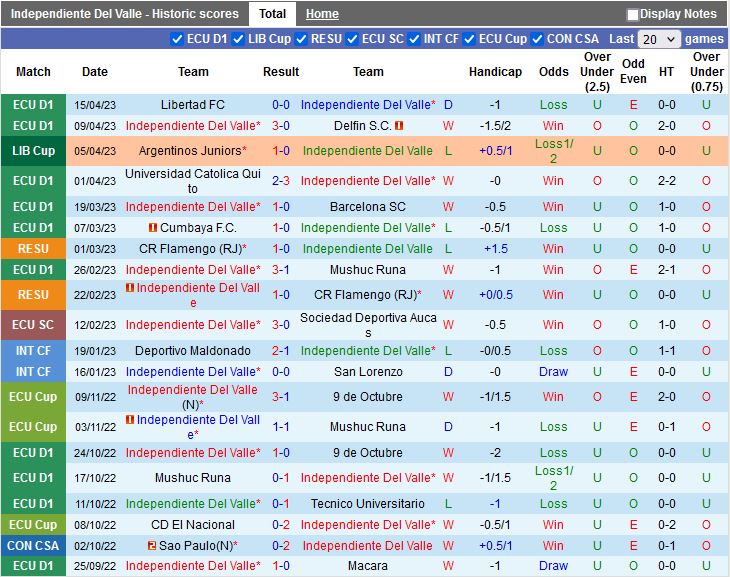The image size is (730, 577).
Task: Click the Date column header
Action: click(x=95, y=72)
